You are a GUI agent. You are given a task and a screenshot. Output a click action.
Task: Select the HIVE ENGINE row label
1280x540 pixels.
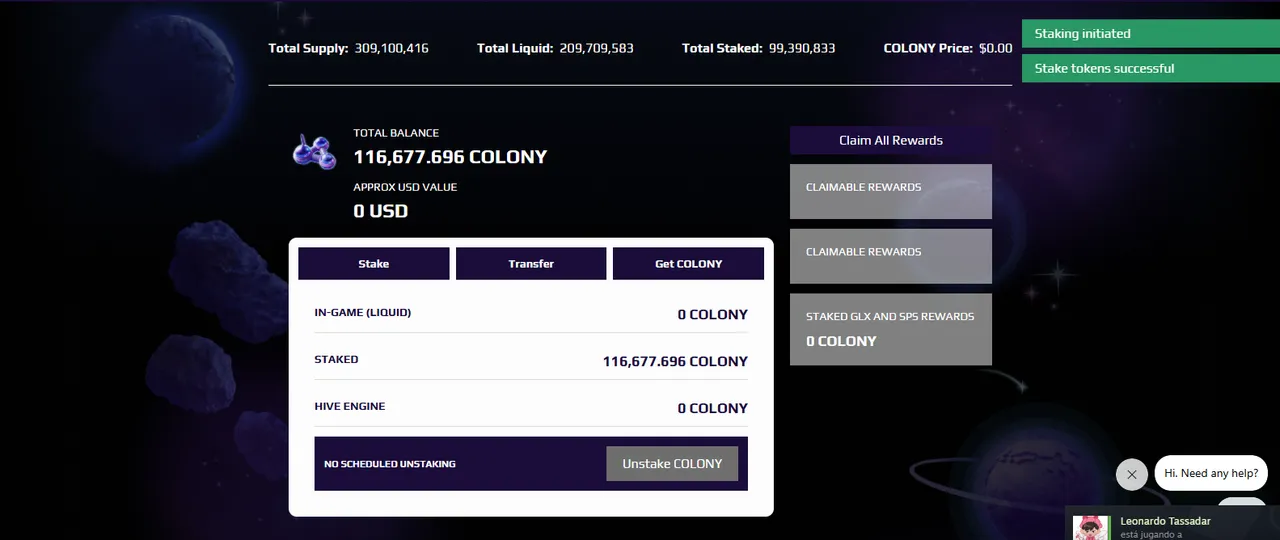[x=350, y=407]
